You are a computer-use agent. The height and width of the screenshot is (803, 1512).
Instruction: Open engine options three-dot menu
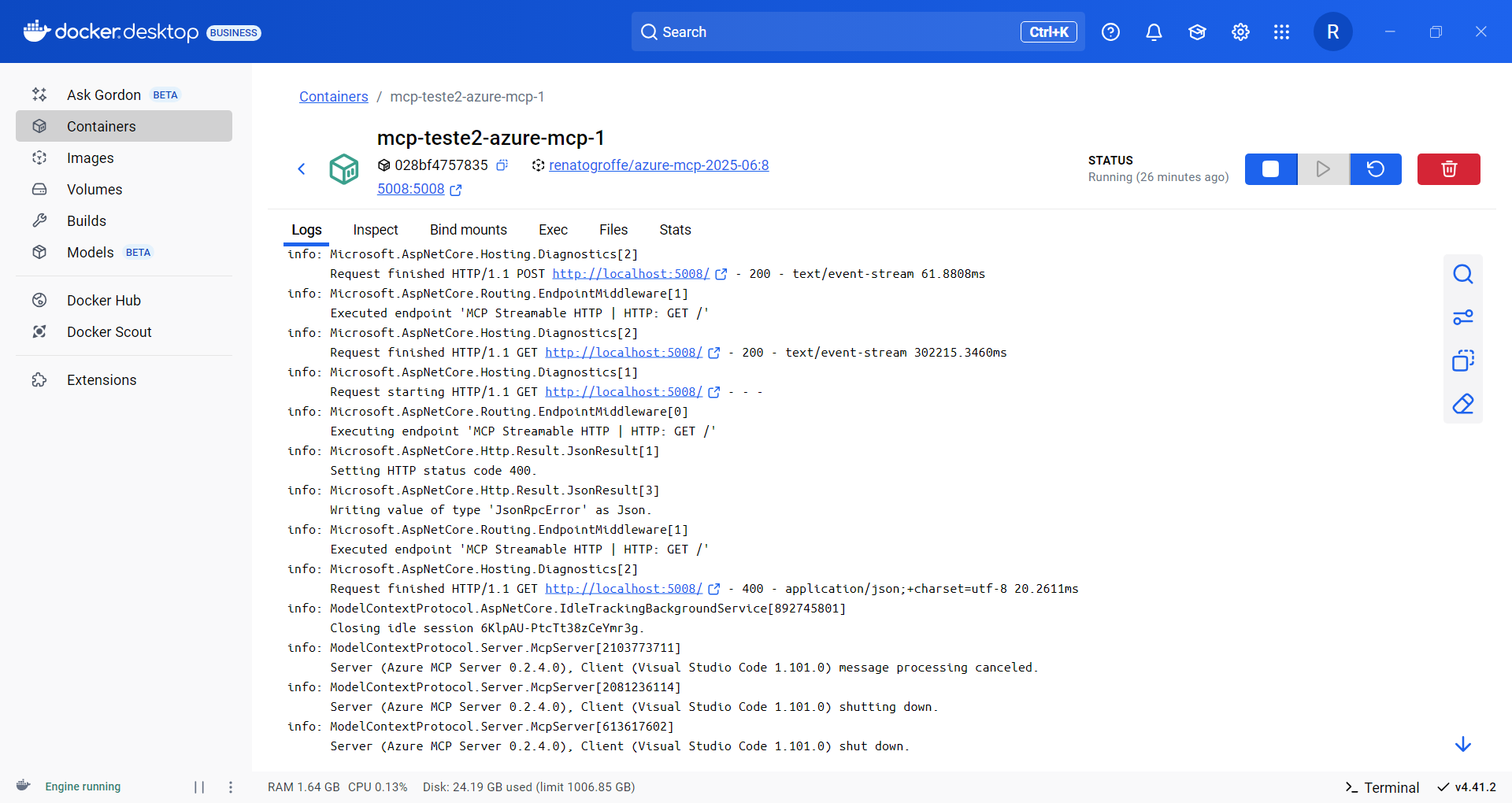pos(231,786)
